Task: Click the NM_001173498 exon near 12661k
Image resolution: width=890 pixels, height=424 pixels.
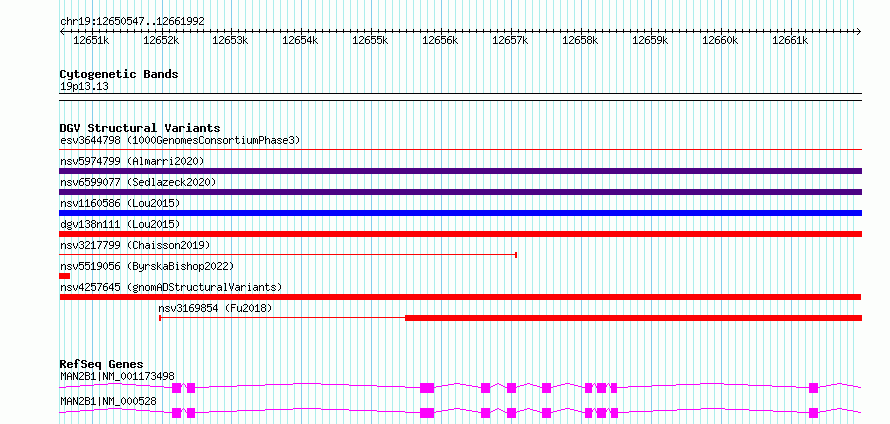Action: click(x=813, y=388)
